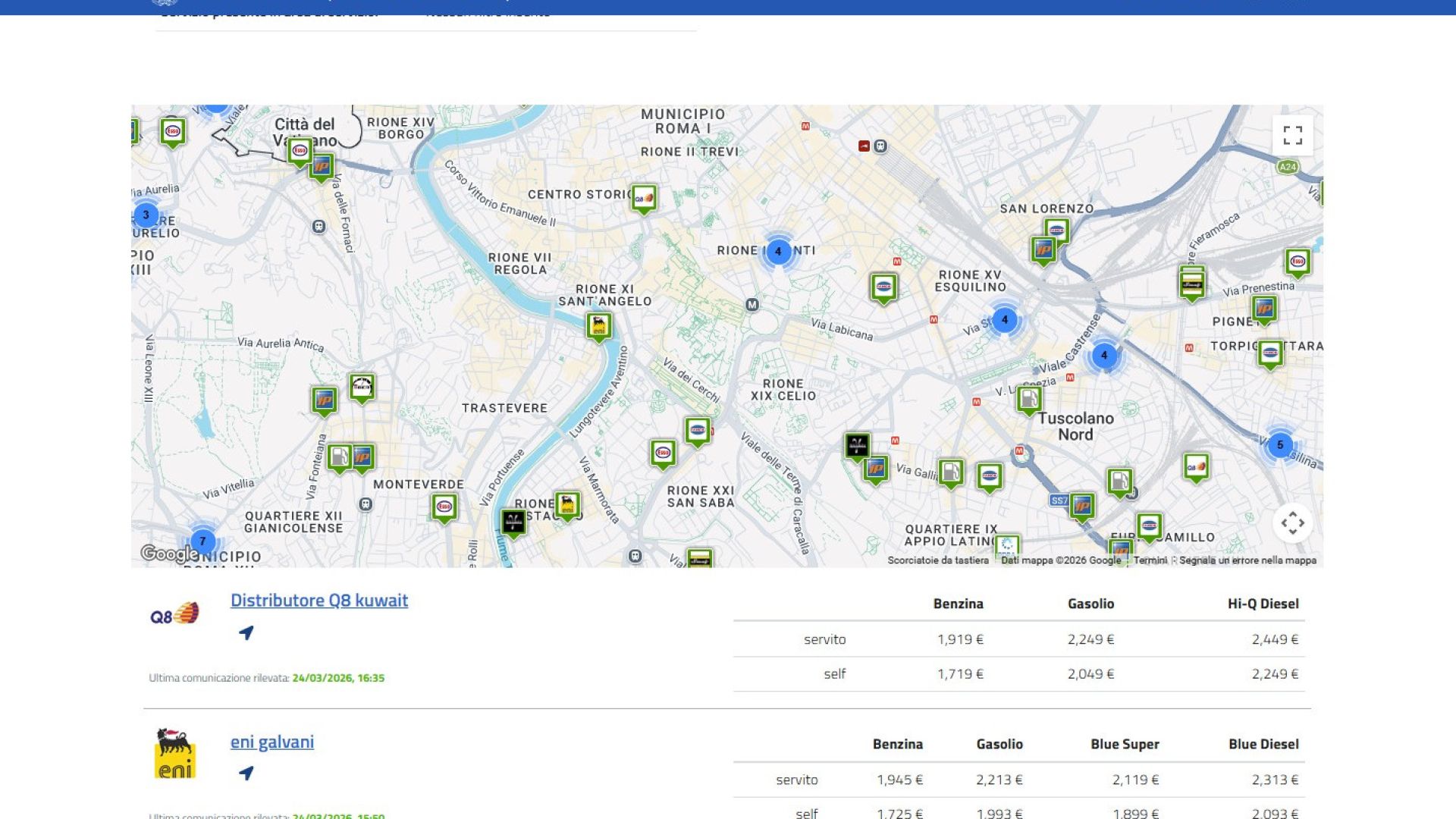Click navigation arrow under Distributore Q8 kuwait
Screen dimensions: 1456x819
point(246,632)
